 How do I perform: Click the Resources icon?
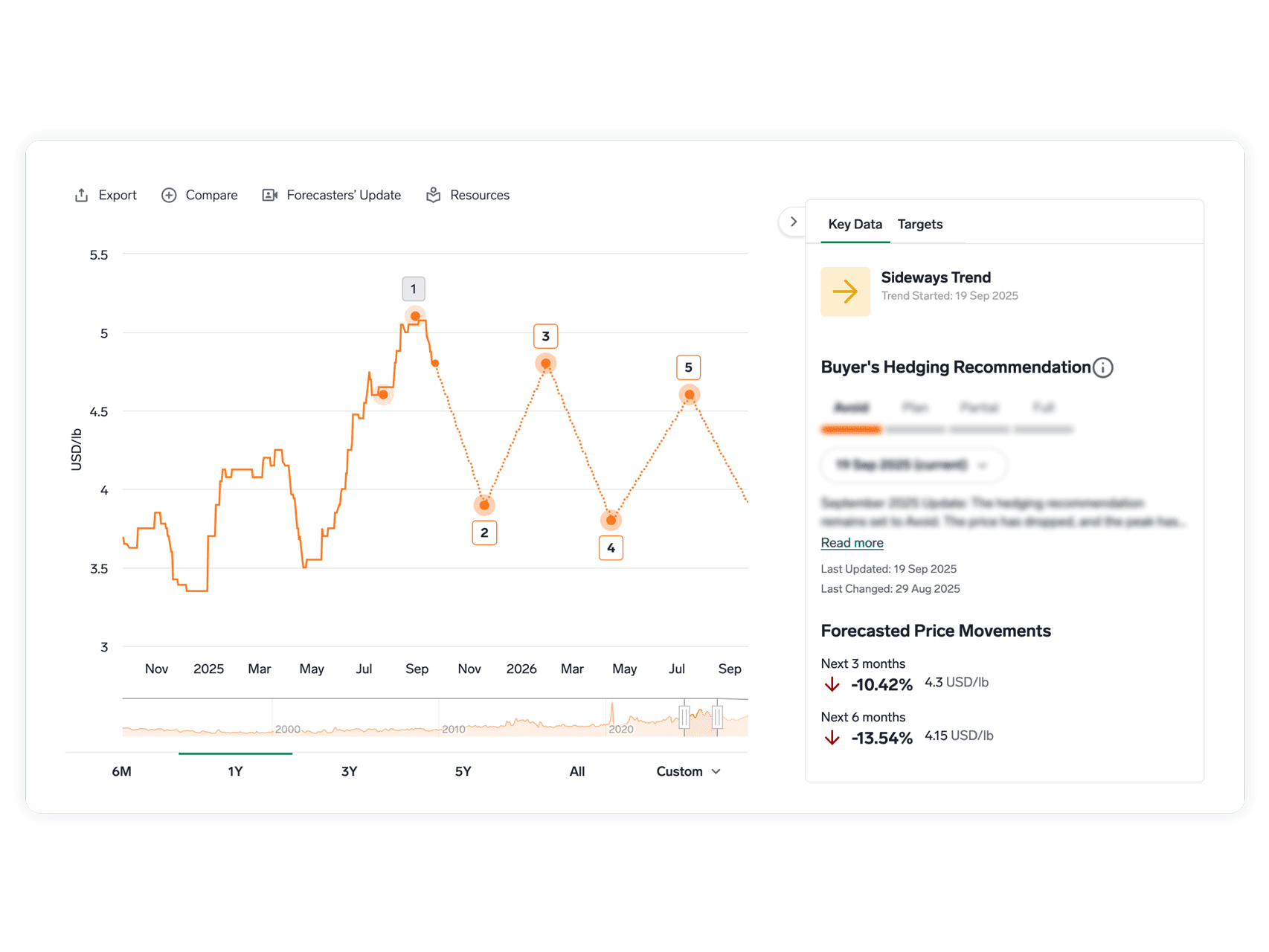[434, 195]
